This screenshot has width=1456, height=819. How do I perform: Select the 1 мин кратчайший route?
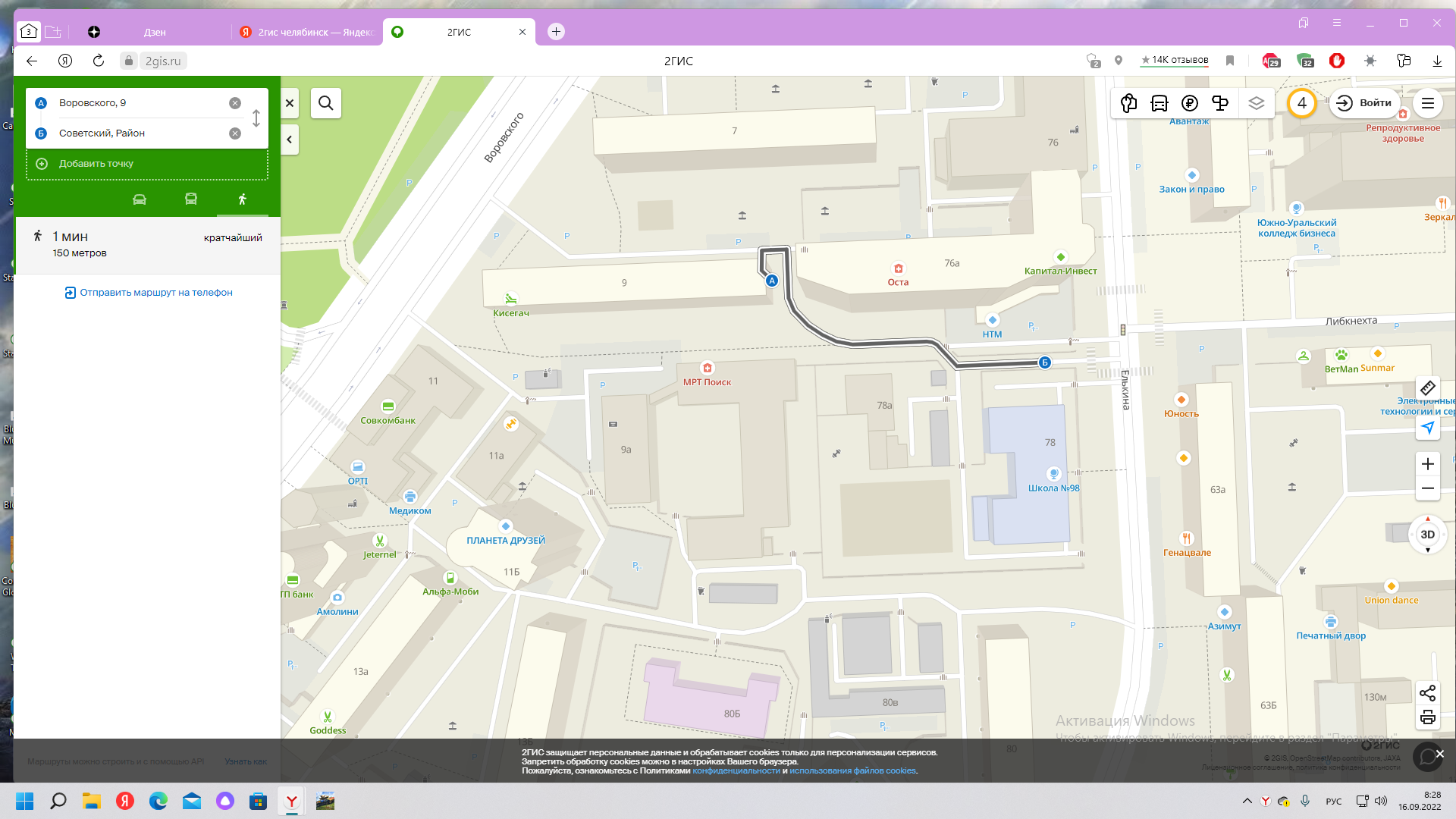(147, 245)
